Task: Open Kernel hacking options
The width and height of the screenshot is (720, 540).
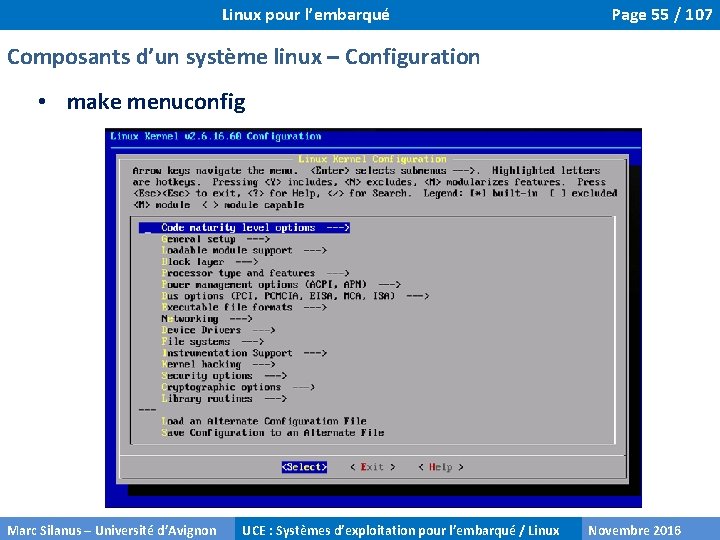Action: pos(218,364)
